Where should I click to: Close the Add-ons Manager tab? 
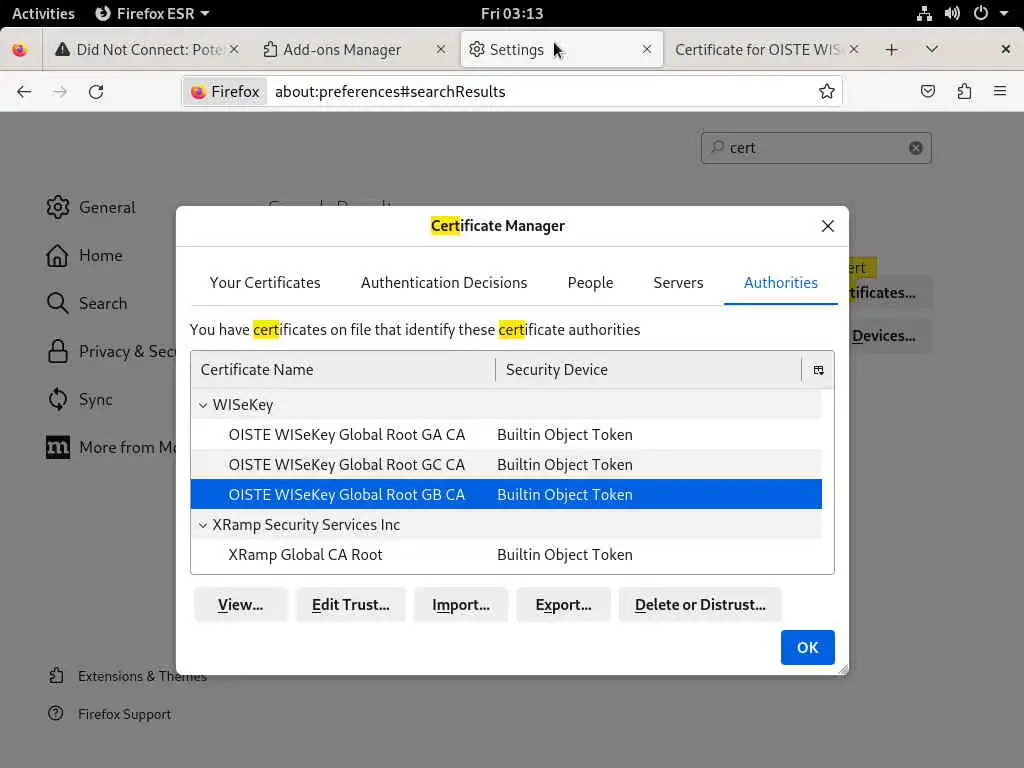tap(441, 50)
